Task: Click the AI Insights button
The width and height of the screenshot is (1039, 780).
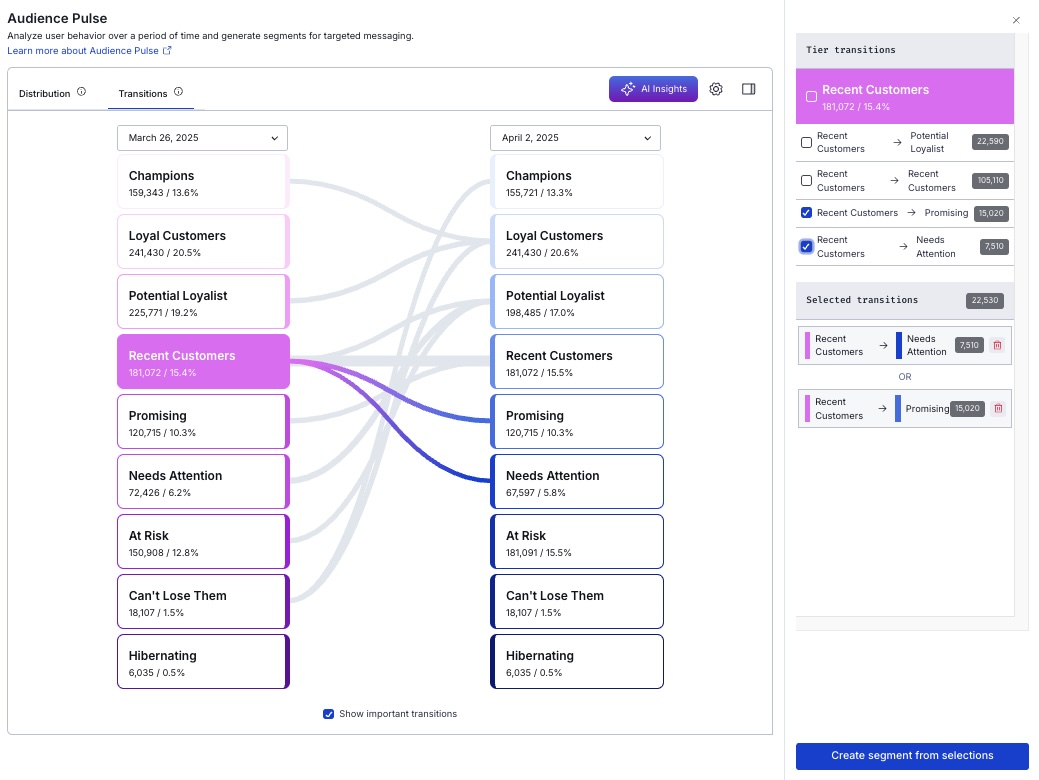Action: coord(653,89)
